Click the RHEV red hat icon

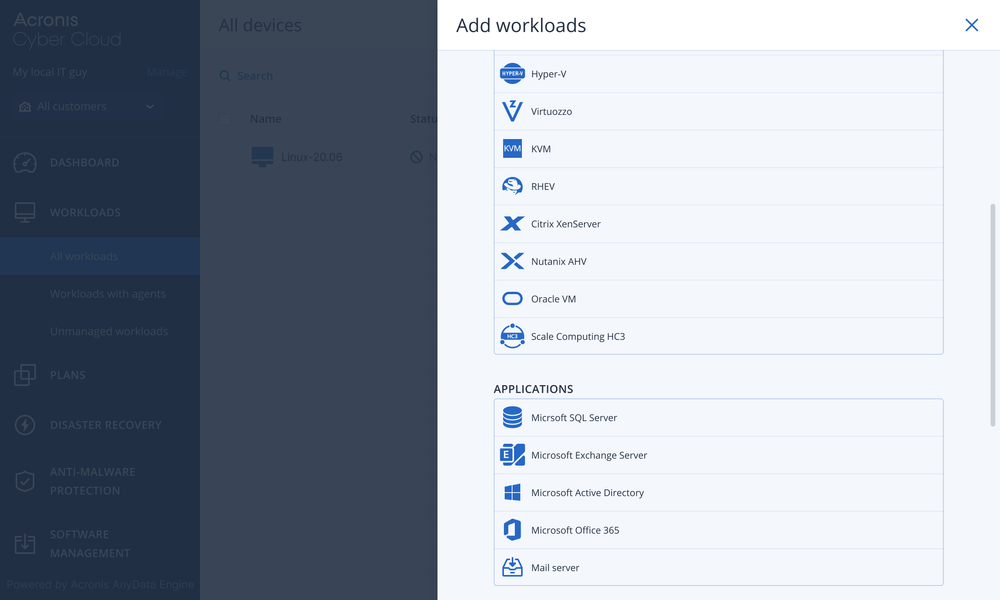[x=512, y=186]
